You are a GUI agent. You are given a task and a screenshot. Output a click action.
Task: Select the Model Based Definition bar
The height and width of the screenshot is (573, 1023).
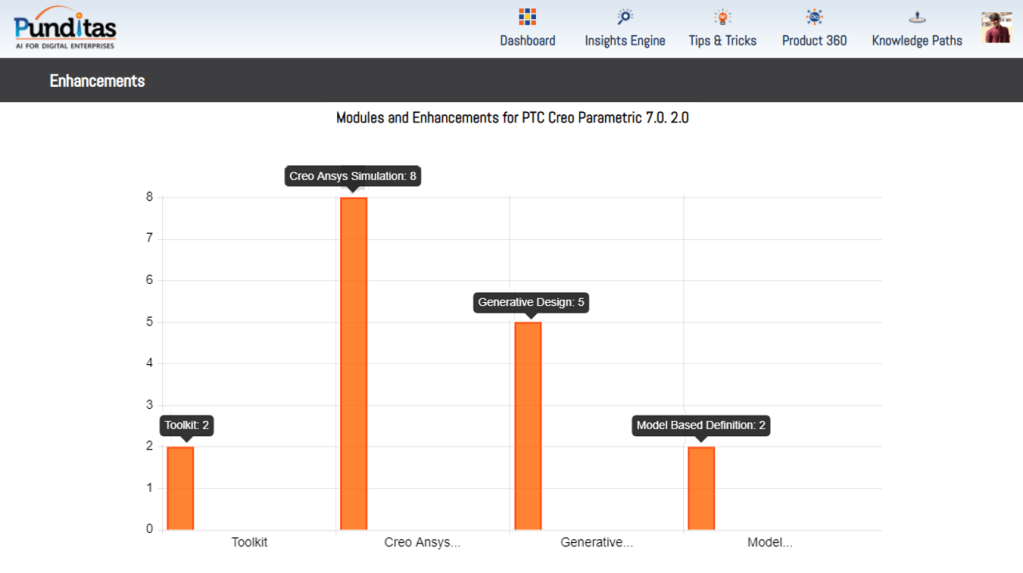tap(701, 488)
